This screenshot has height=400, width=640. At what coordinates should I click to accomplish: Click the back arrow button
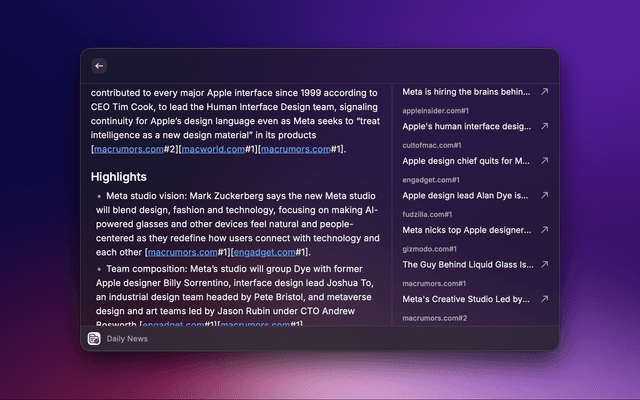[x=99, y=66]
